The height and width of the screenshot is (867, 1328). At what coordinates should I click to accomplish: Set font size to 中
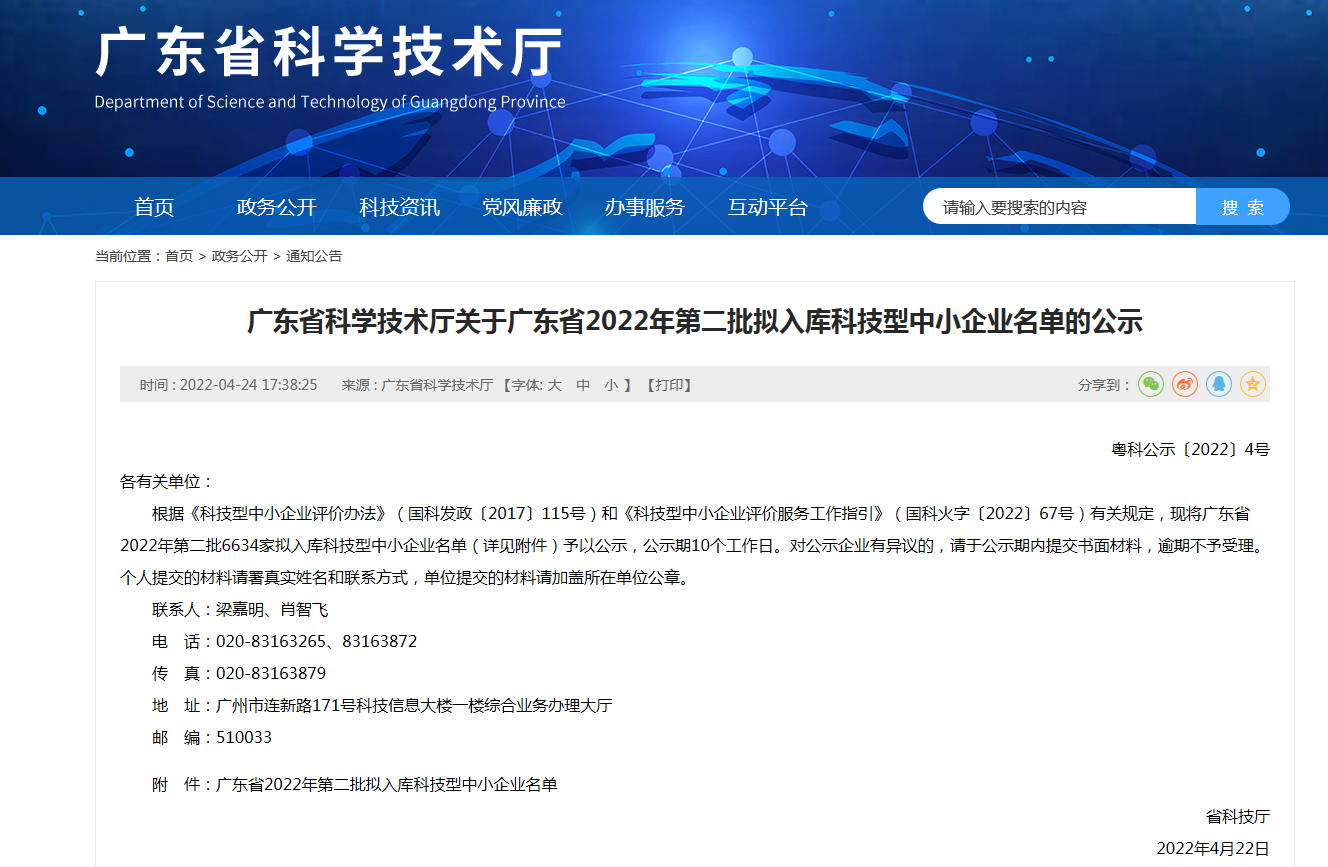point(583,385)
